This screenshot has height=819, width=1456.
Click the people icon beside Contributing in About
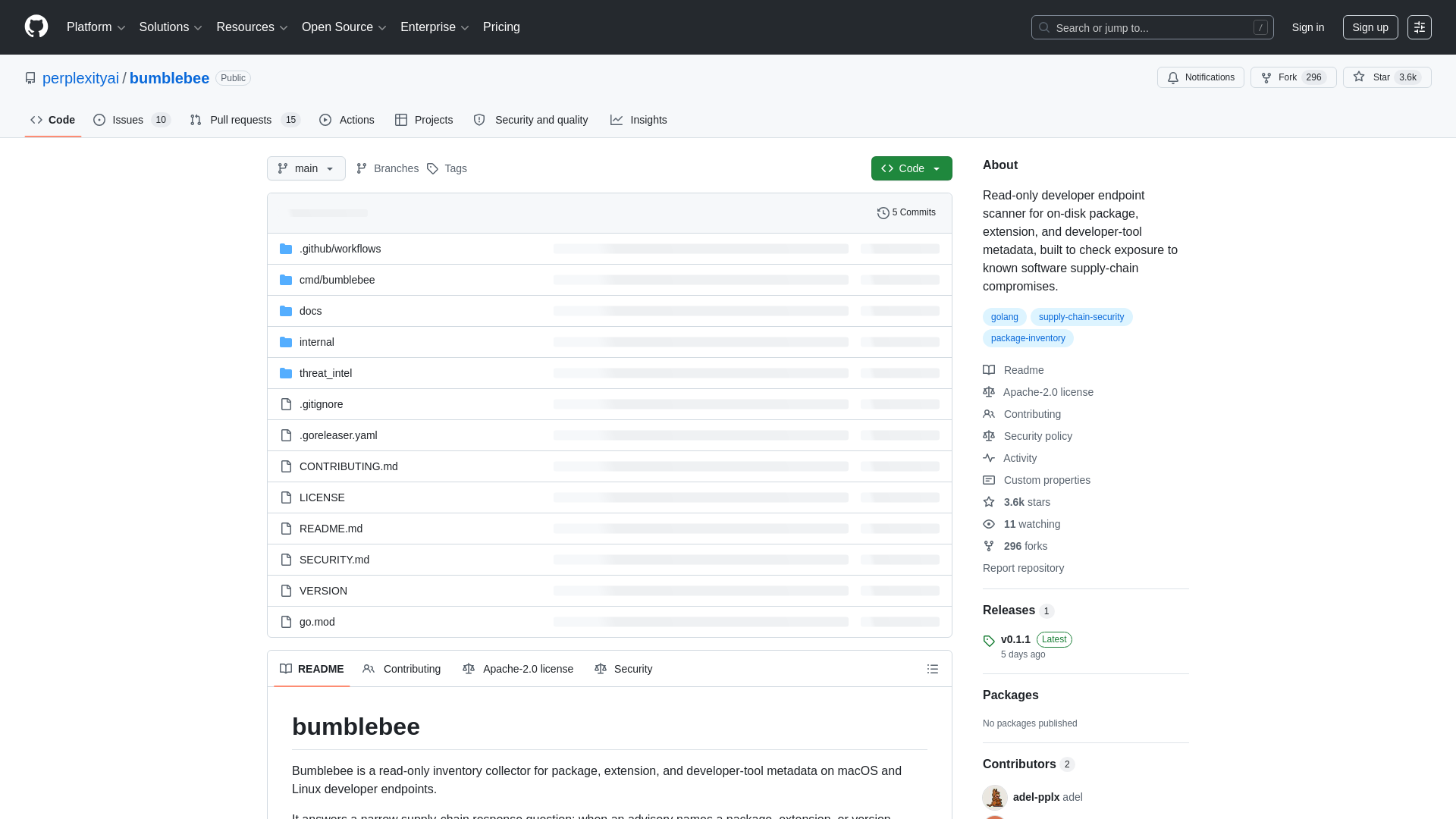click(989, 414)
